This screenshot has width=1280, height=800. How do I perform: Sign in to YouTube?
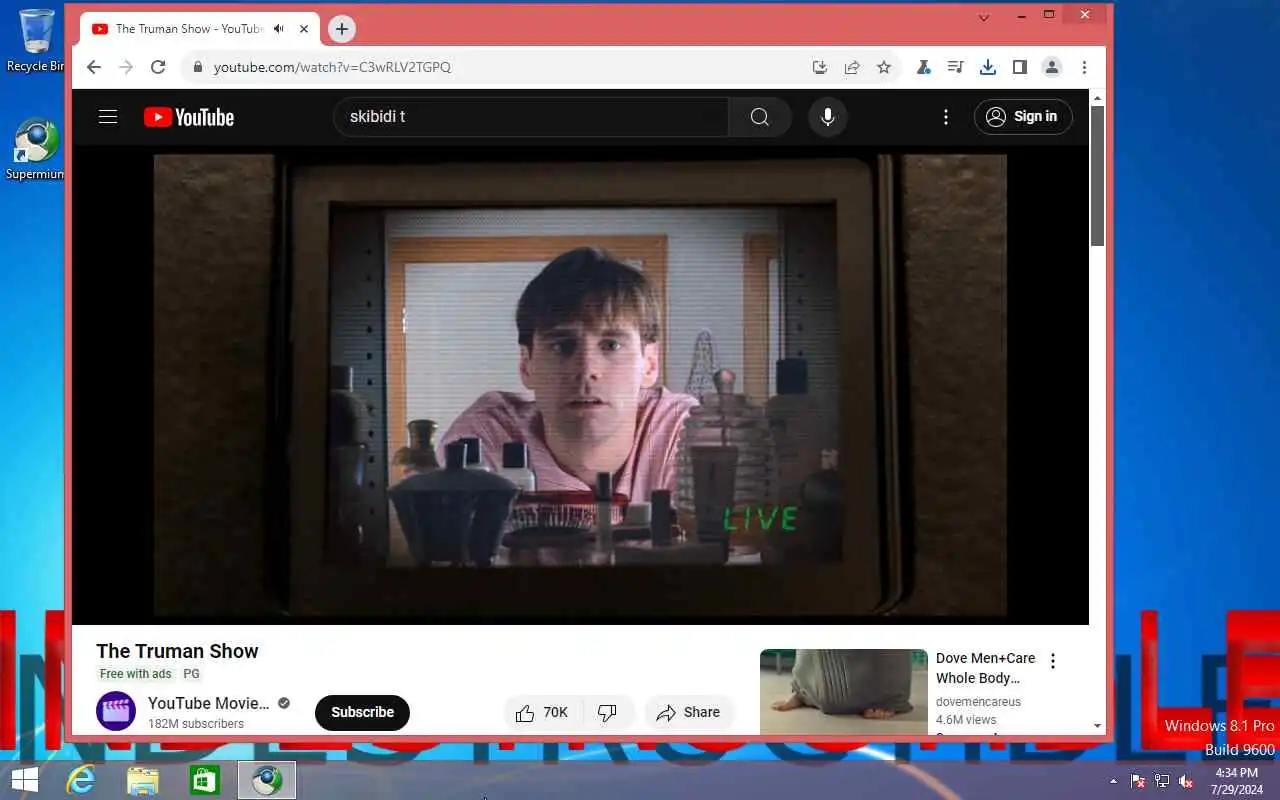[1023, 117]
